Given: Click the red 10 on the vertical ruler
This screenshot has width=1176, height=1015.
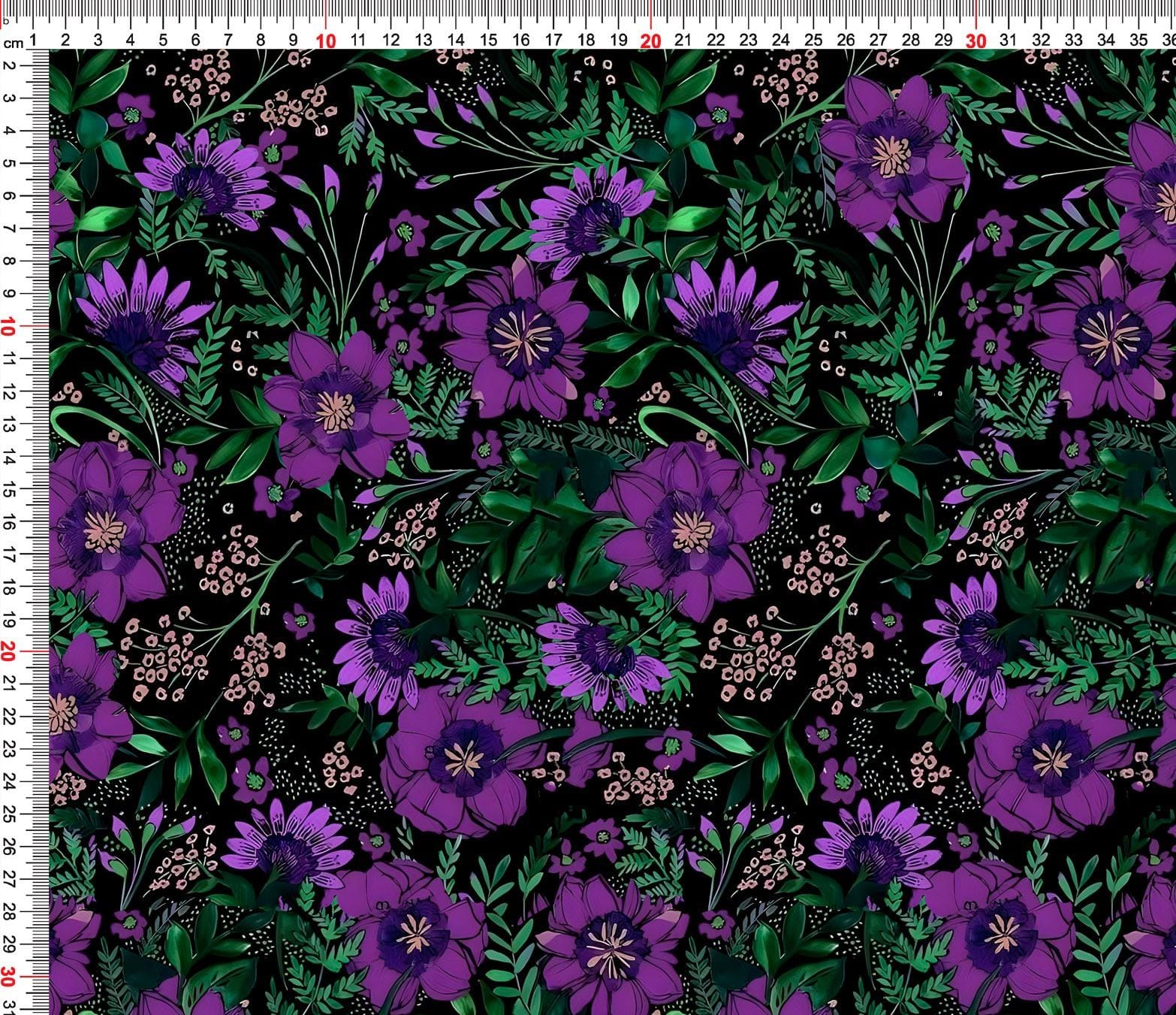Looking at the screenshot, I should pos(9,326).
